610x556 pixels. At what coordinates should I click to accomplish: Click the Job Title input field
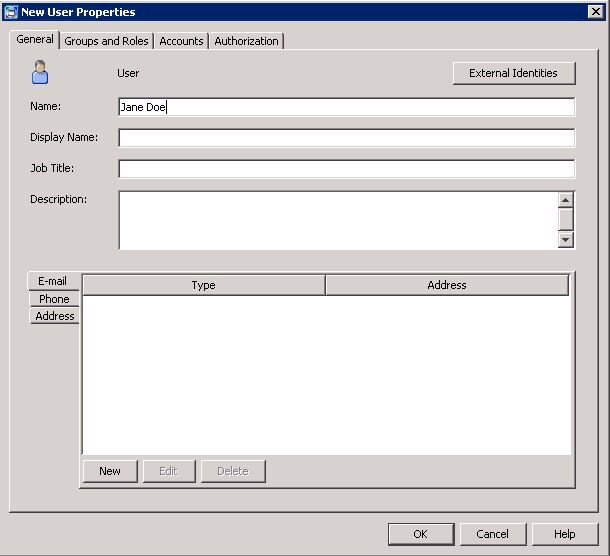[347, 169]
